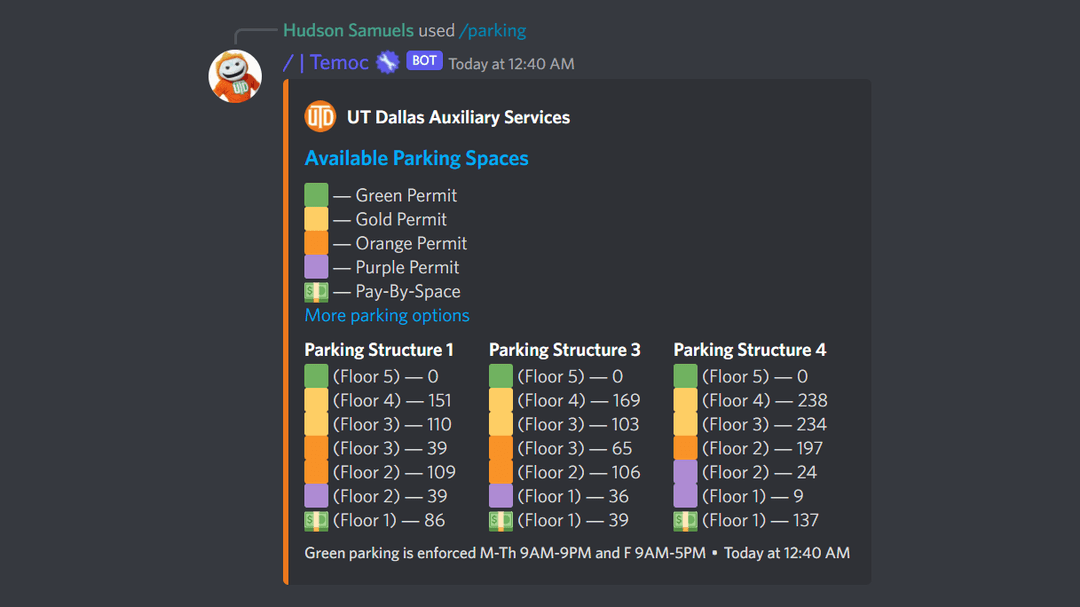Click the Temoc bot avatar
The image size is (1080, 607).
235,77
